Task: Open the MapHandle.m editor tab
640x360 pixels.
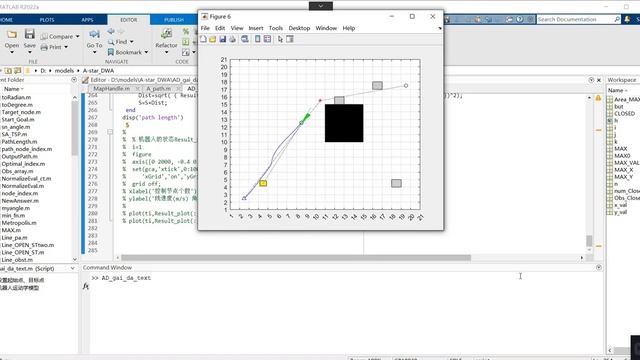Action: (x=111, y=89)
